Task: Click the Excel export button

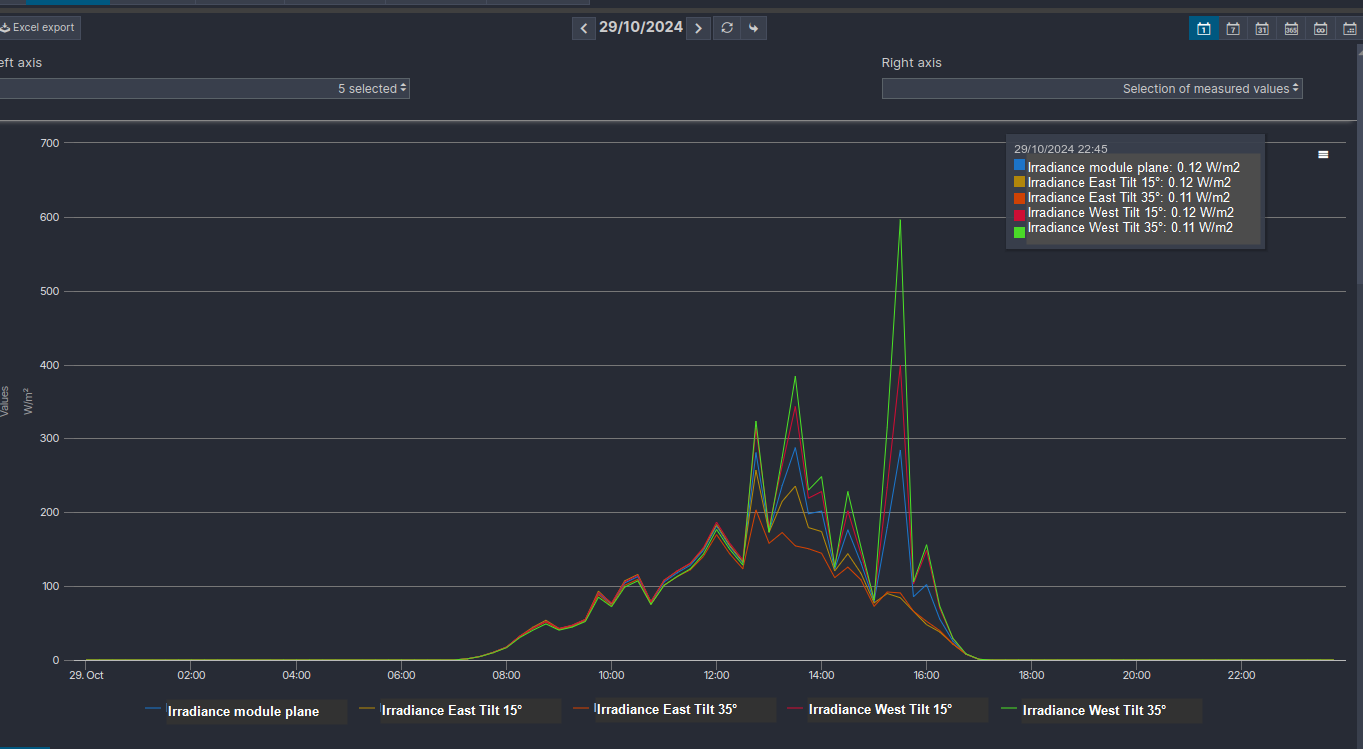Action: (38, 28)
